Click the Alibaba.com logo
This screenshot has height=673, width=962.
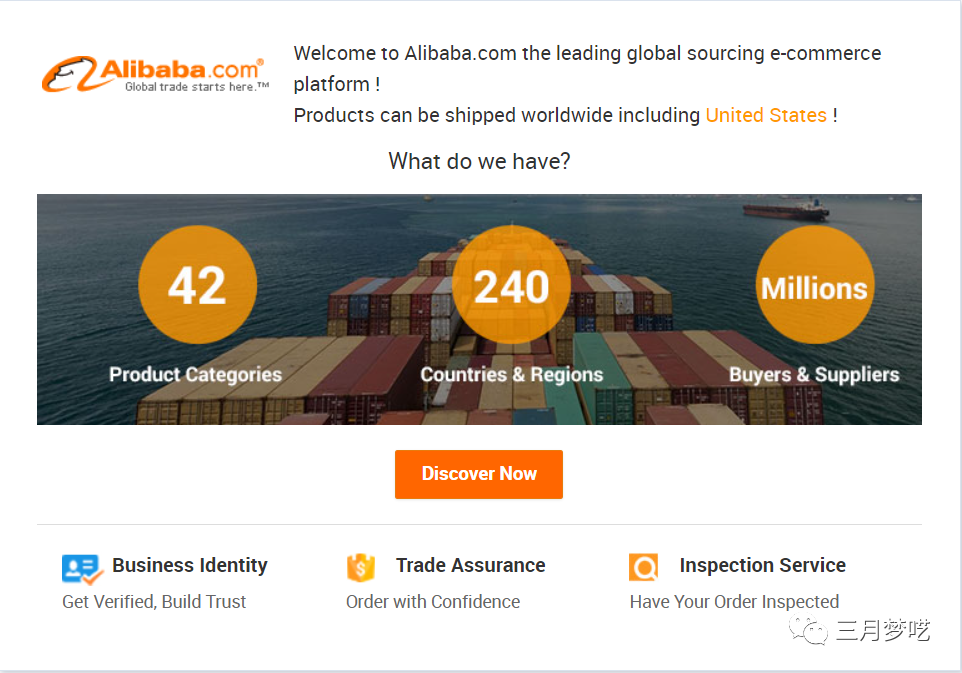coord(155,74)
